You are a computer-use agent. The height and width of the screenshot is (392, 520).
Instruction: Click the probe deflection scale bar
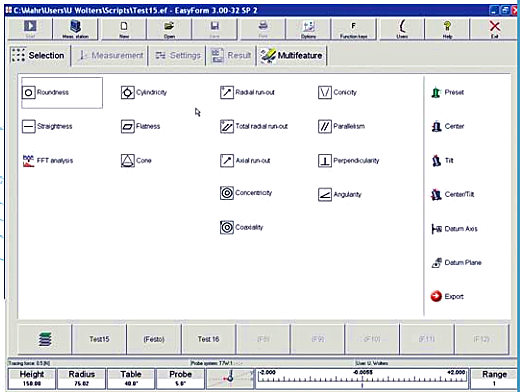point(362,379)
